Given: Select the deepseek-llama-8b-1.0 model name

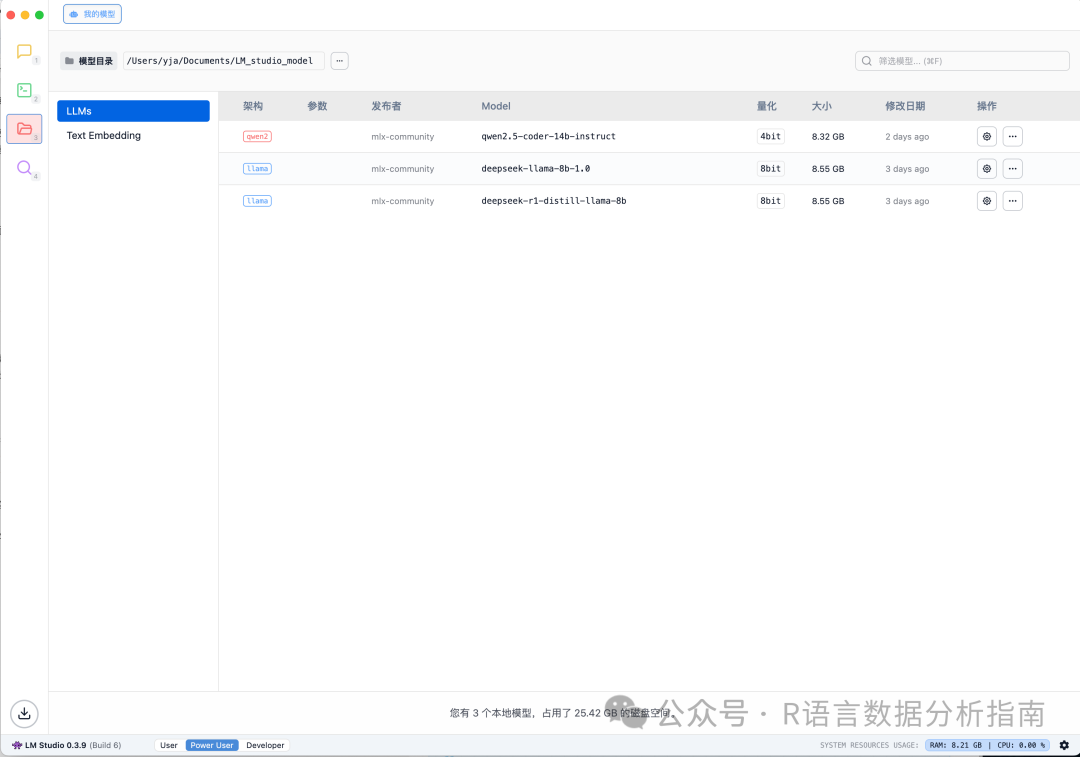Looking at the screenshot, I should 535,169.
